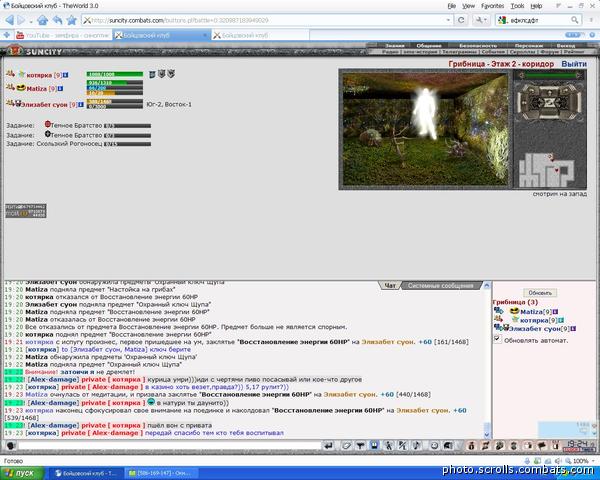600x480 pixels.
Task: Open the Favorites menu
Action: pyautogui.click(x=492, y=6)
